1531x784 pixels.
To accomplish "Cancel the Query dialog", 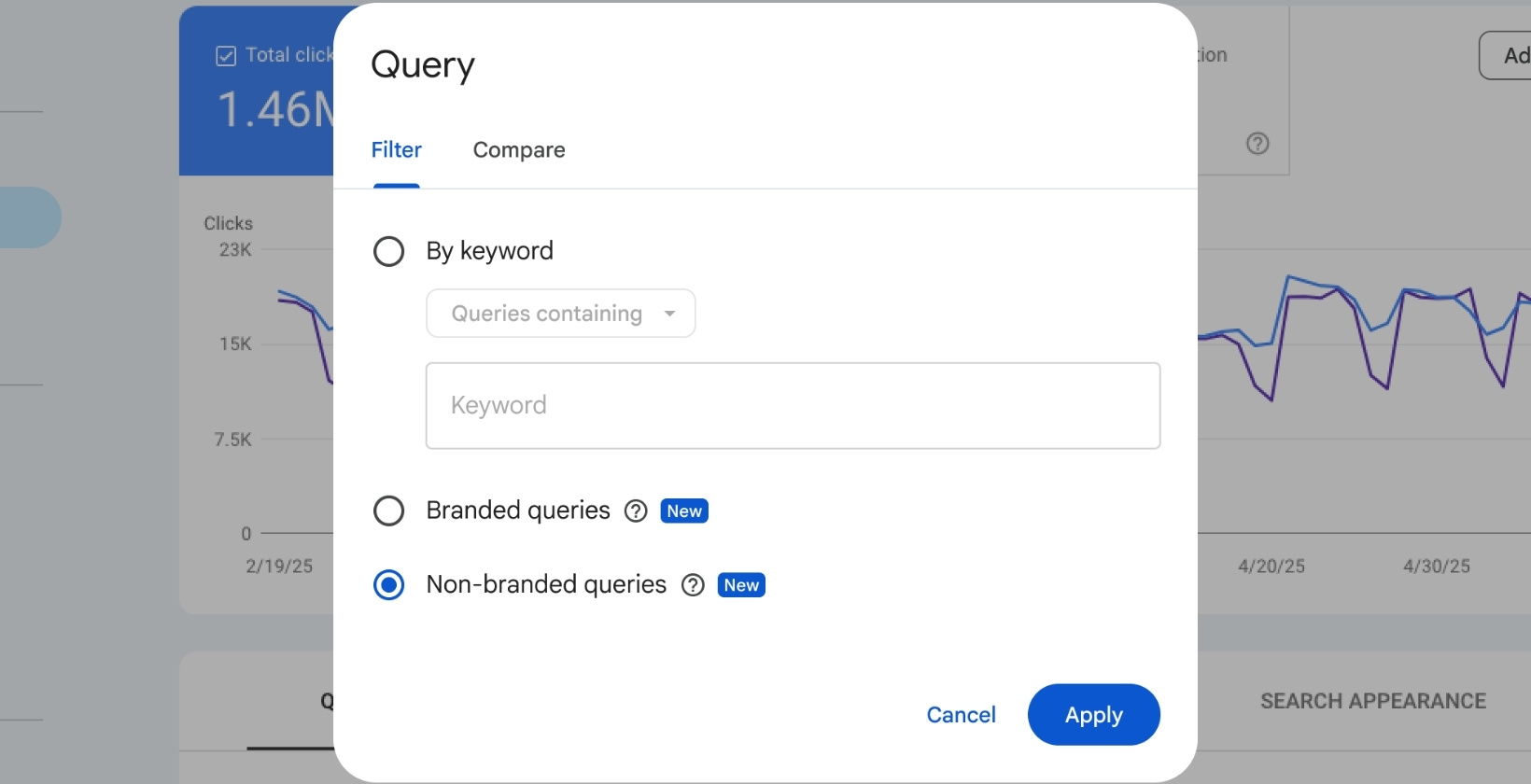I will coord(961,714).
